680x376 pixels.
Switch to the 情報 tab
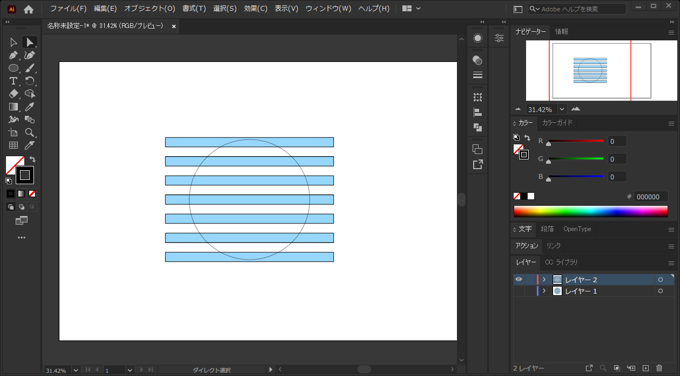[x=562, y=32]
